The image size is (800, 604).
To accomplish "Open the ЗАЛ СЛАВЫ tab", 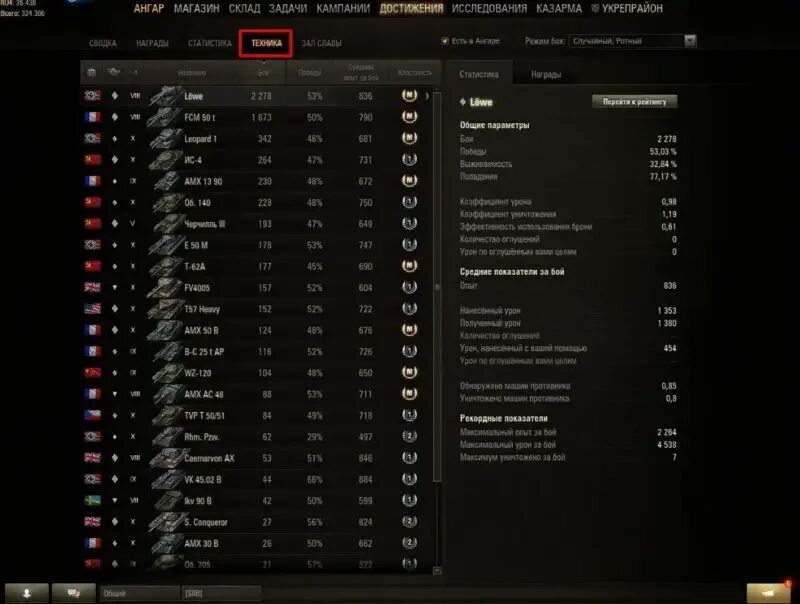I will tap(321, 43).
